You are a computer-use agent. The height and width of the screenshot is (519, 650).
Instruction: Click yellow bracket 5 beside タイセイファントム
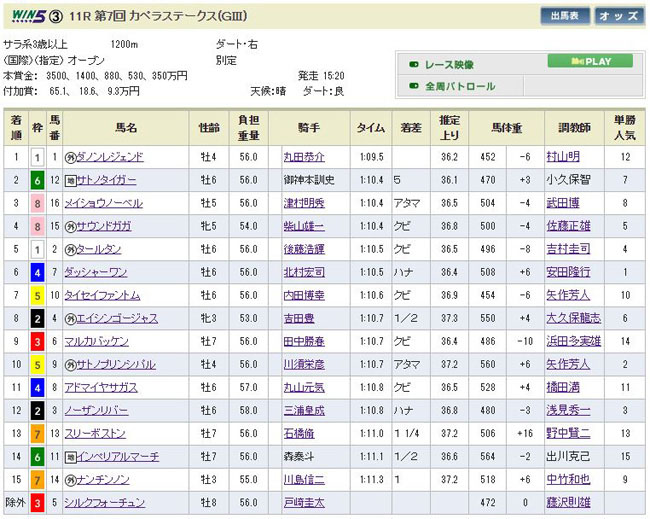[36, 295]
